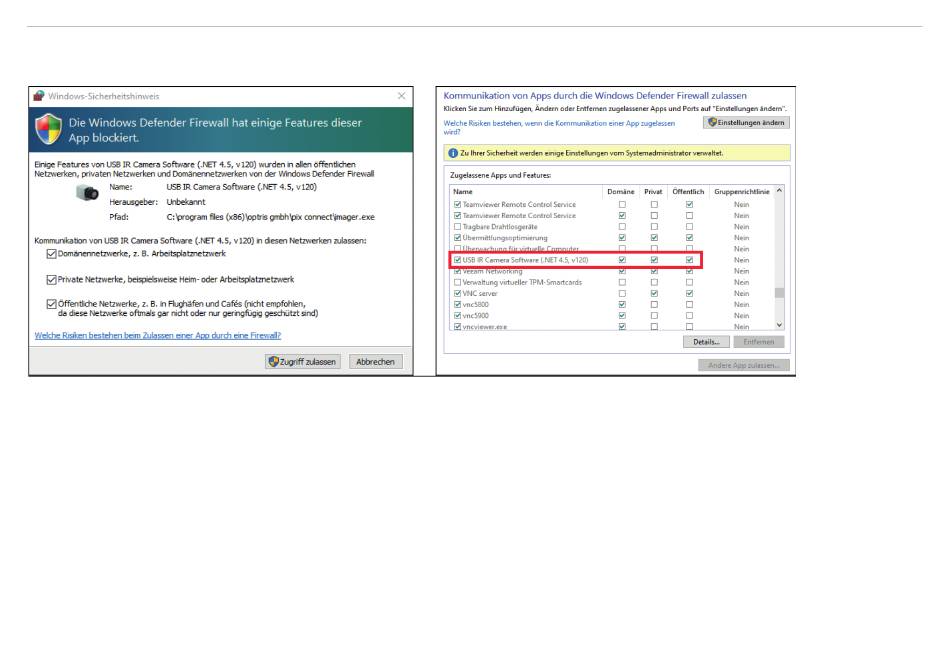Toggle the Öffentlich checkbox for VNC server

689,293
